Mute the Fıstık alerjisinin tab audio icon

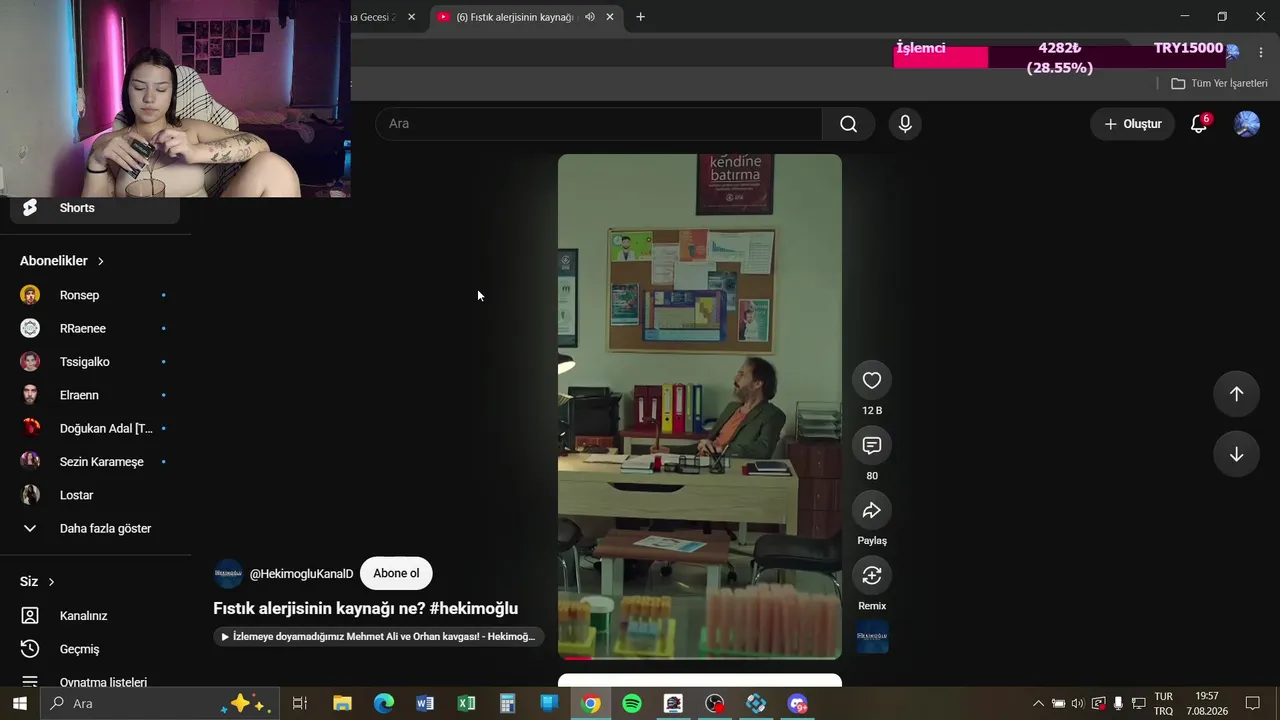pos(590,17)
